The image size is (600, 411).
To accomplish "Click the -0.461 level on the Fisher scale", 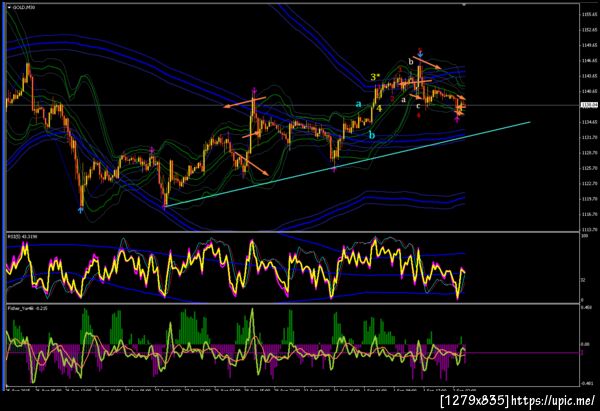I will 587,383.
